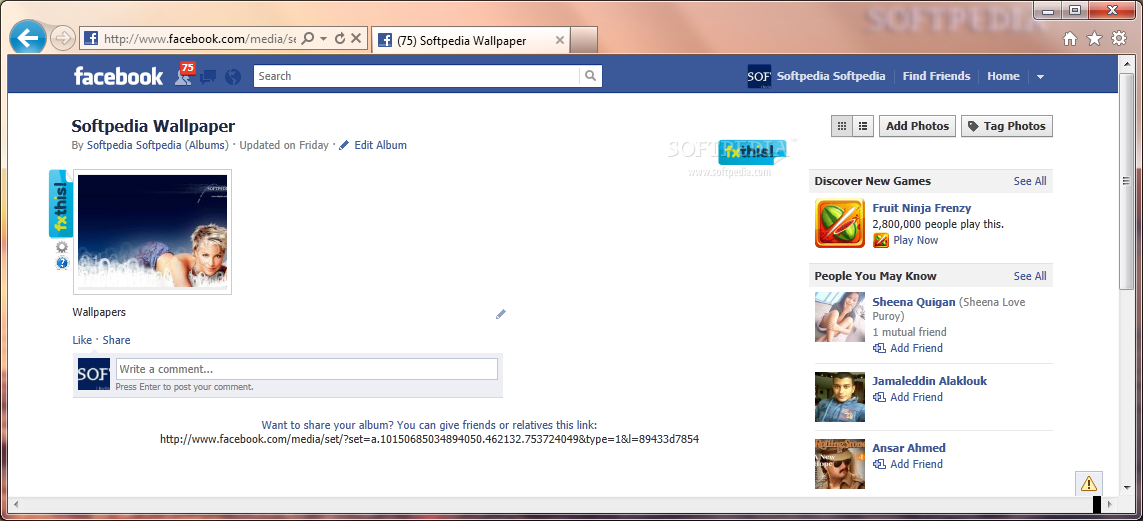Switch album to grid view
This screenshot has height=521, width=1143.
(x=842, y=126)
